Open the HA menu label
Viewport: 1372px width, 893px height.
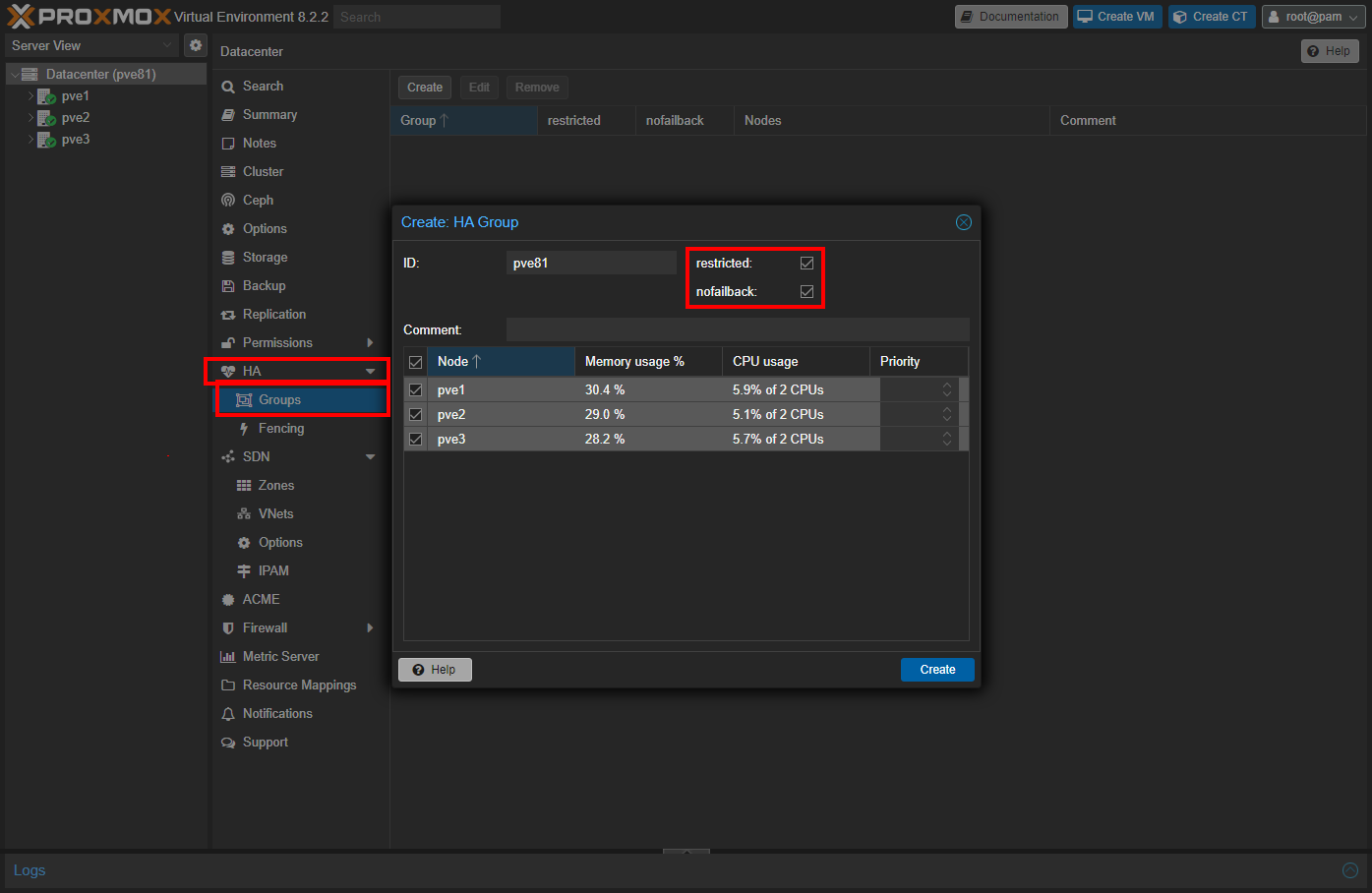point(252,372)
